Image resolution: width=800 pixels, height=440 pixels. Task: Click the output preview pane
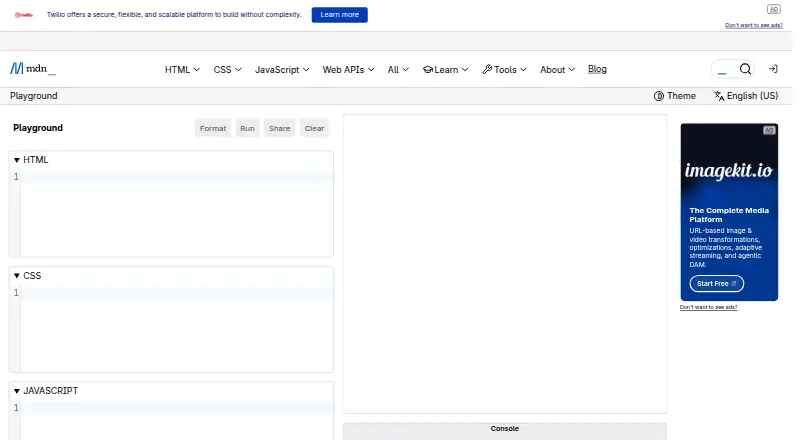pyautogui.click(x=505, y=264)
